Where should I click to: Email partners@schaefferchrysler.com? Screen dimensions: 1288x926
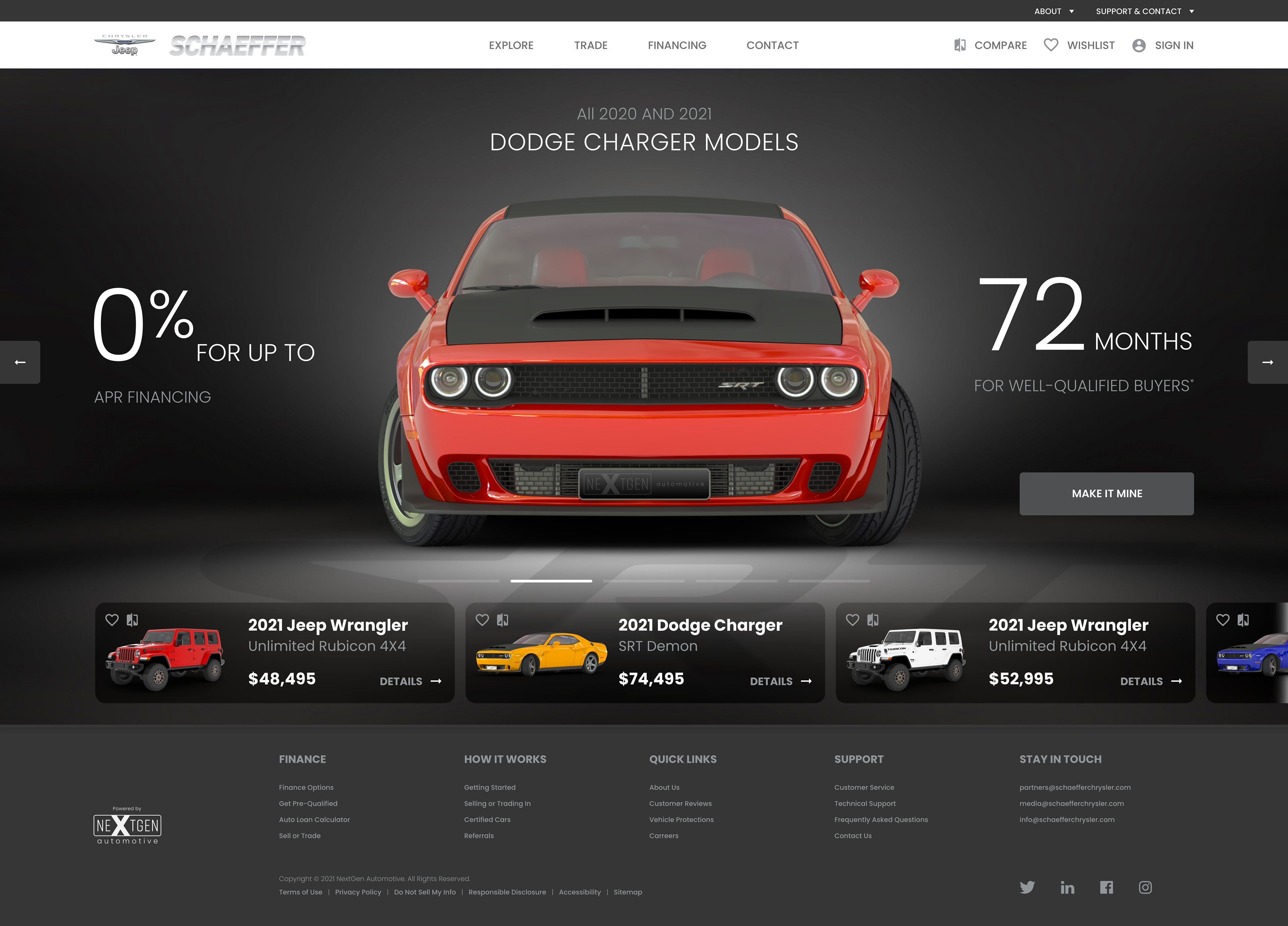tap(1074, 787)
